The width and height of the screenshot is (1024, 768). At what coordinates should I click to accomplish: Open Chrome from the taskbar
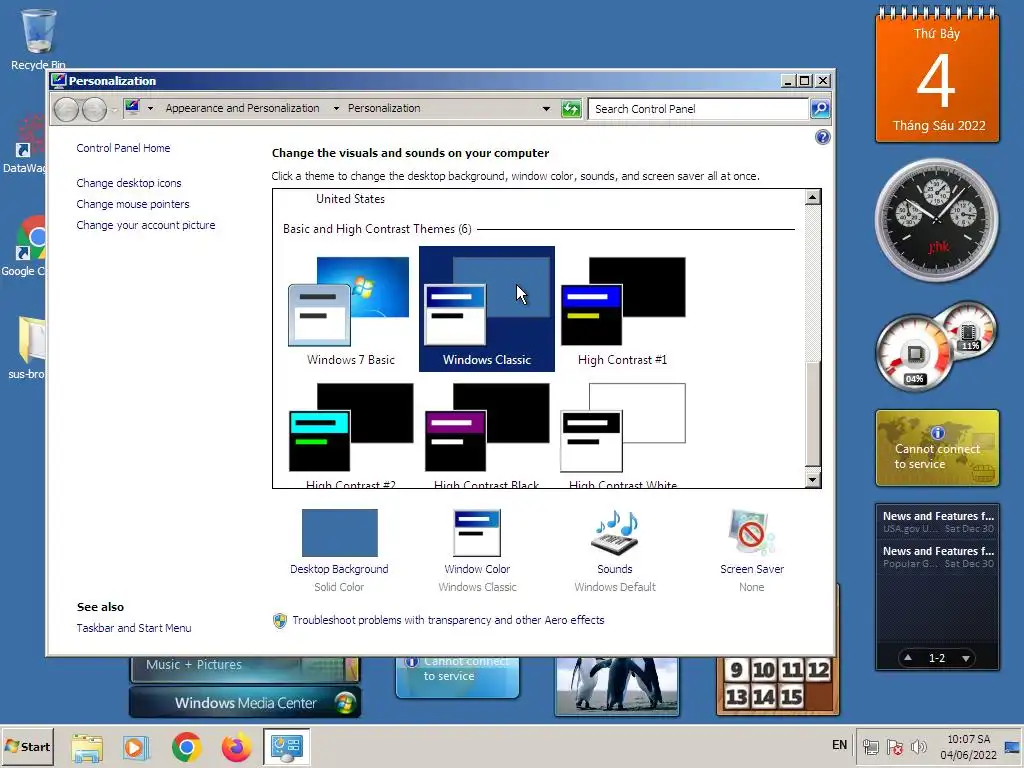coord(187,747)
